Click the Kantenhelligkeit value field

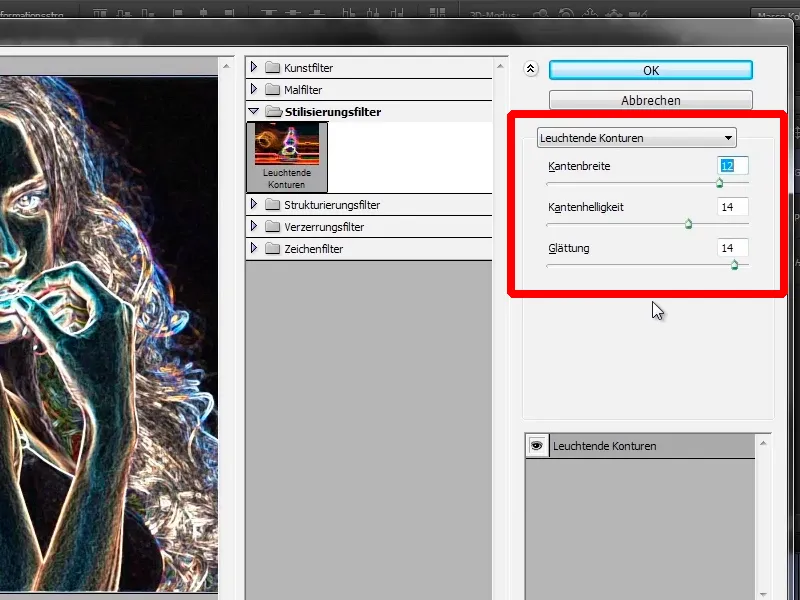pos(733,207)
